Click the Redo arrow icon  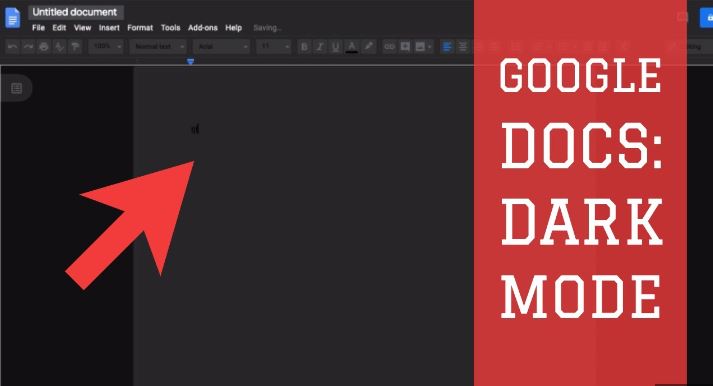(x=28, y=46)
